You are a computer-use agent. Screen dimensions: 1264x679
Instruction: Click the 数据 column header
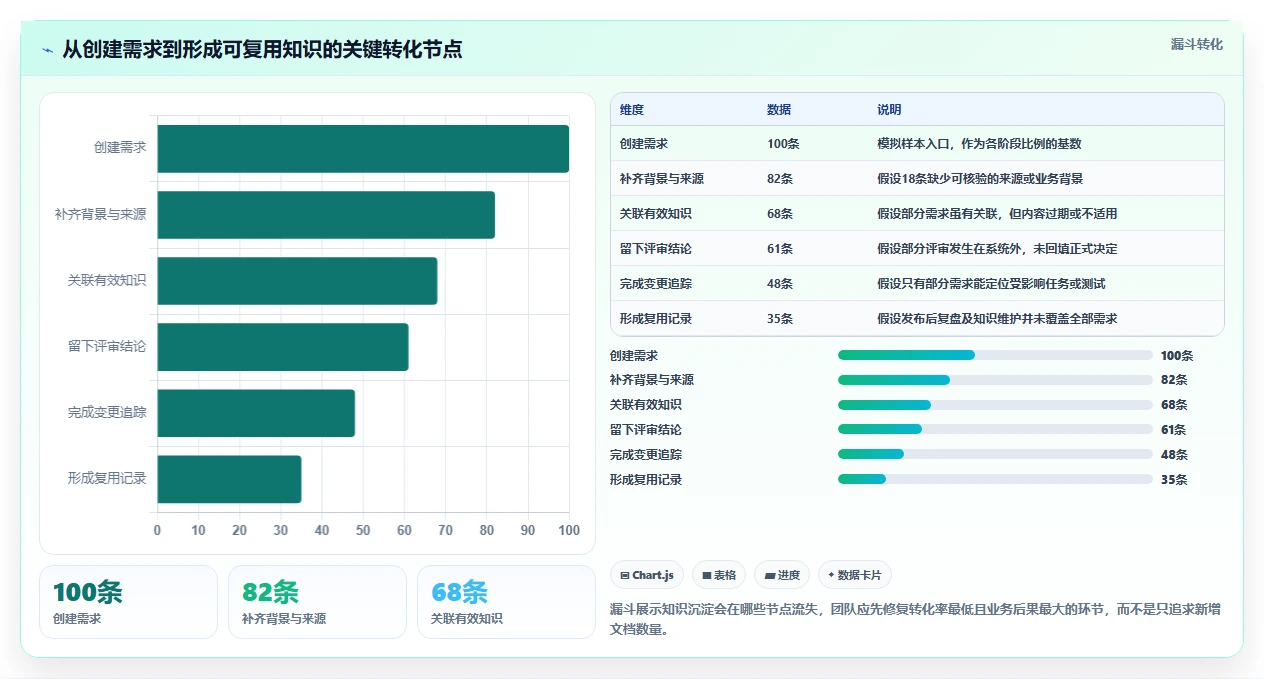(779, 109)
